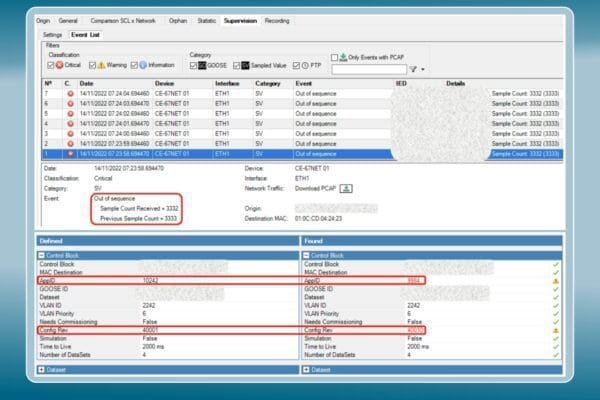
Task: Open the Orphan tab
Action: (178, 21)
